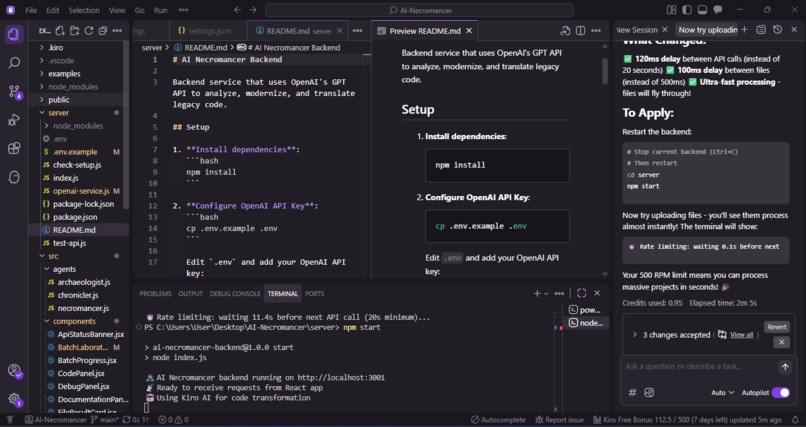Switch to the OUTPUT panel tab
Image resolution: width=806 pixels, height=427 pixels.
191,293
